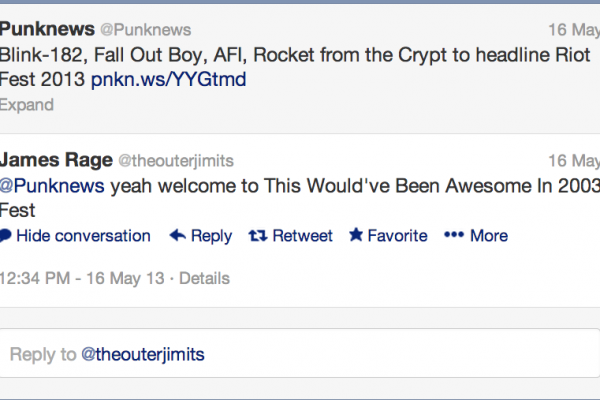
Task: Focus the Reply to @theouterjimits text box
Action: (299, 354)
